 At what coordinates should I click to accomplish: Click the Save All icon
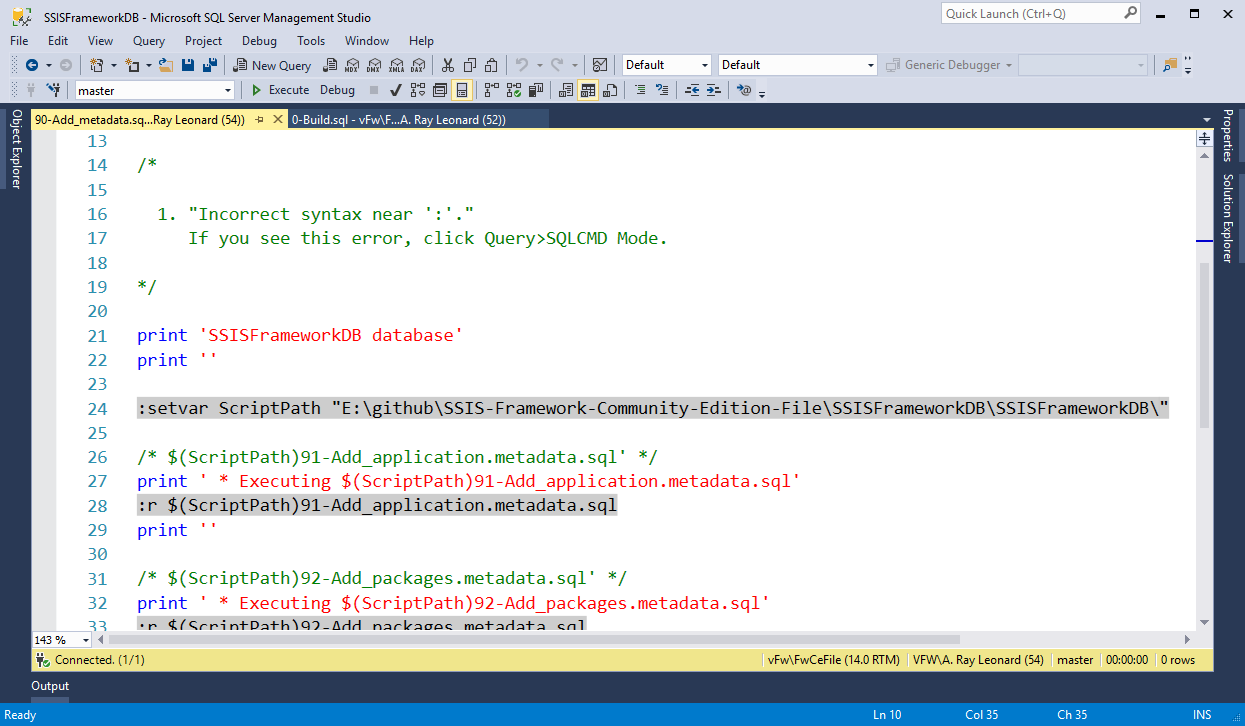(x=210, y=65)
